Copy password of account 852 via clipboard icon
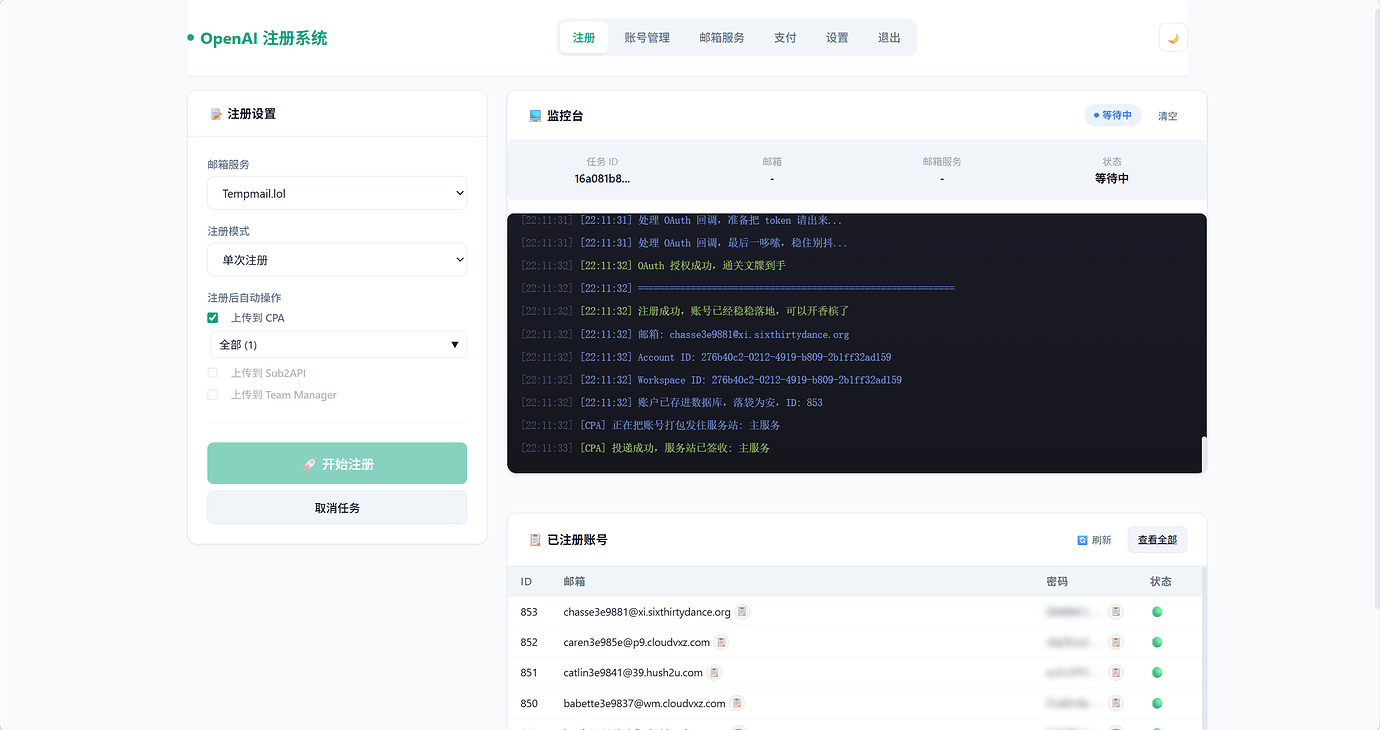1380x730 pixels. point(1116,641)
